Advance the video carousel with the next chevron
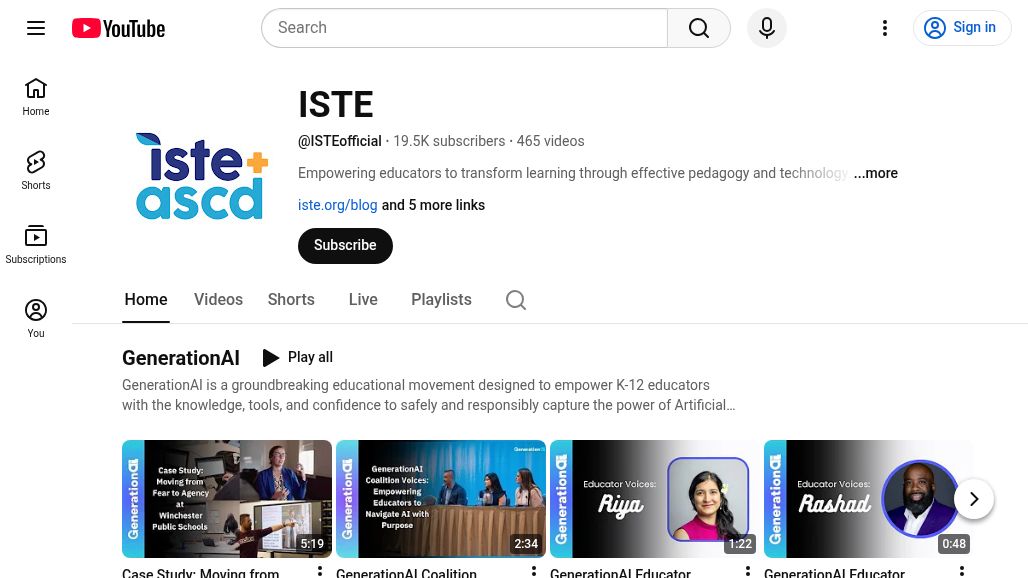The image size is (1028, 578). click(x=973, y=498)
